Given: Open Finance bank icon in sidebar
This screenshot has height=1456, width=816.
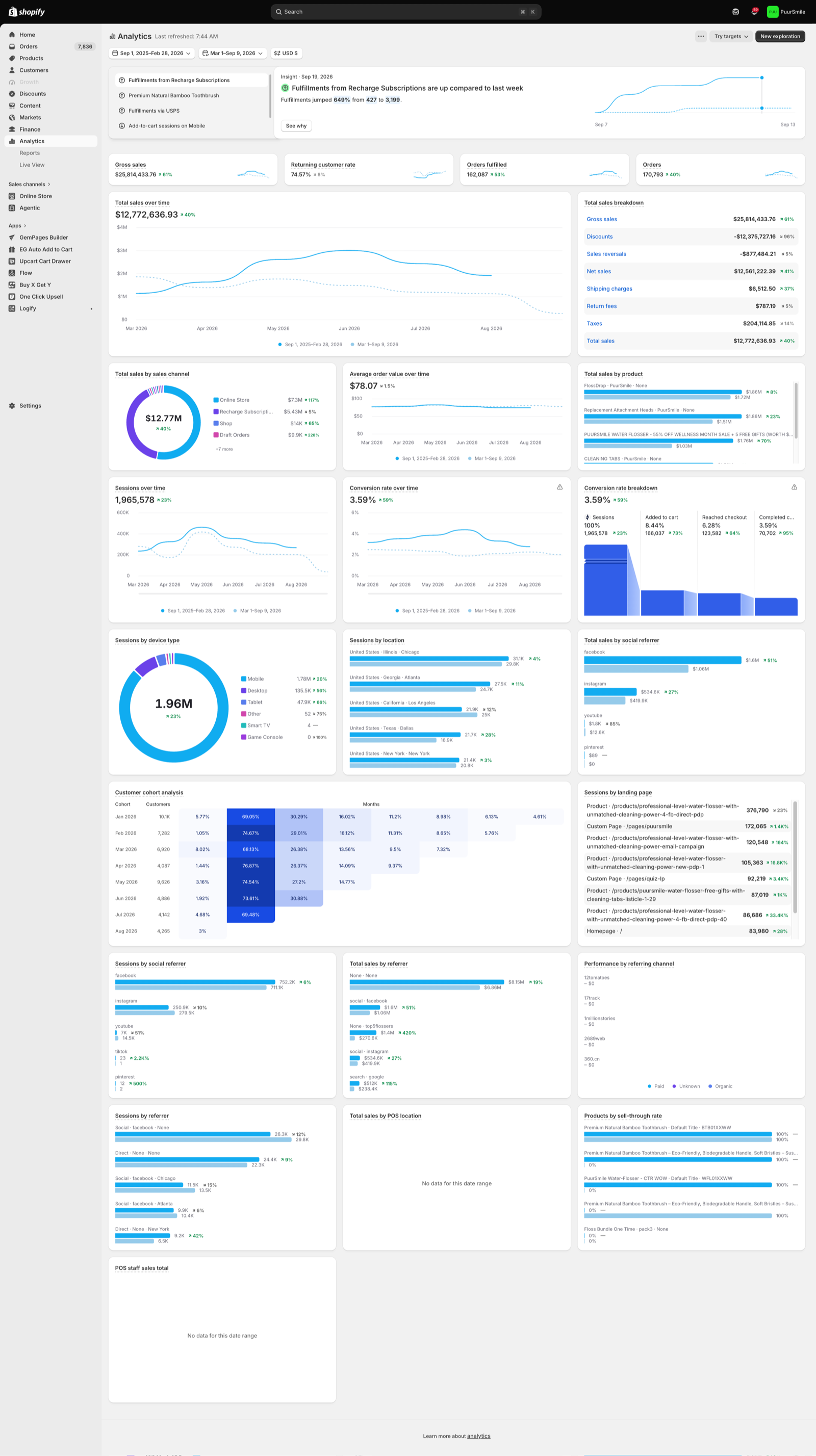Looking at the screenshot, I should 12,129.
